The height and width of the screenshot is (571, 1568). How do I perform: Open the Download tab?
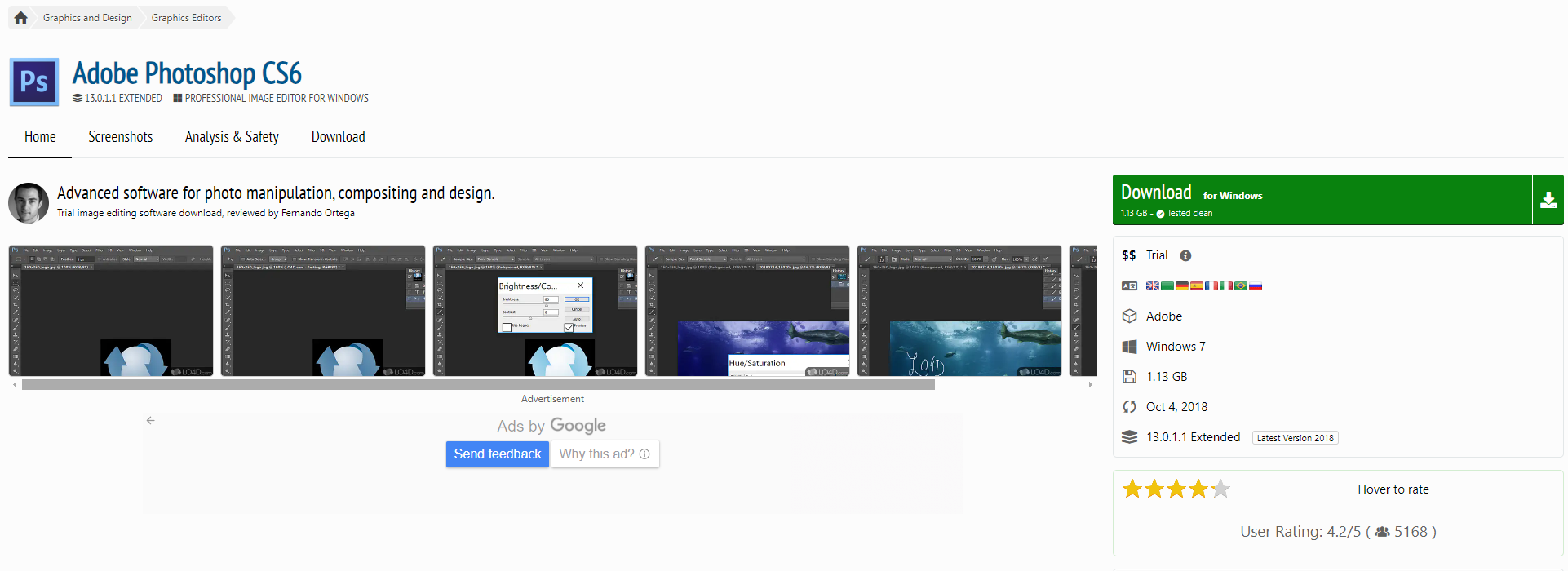point(339,137)
